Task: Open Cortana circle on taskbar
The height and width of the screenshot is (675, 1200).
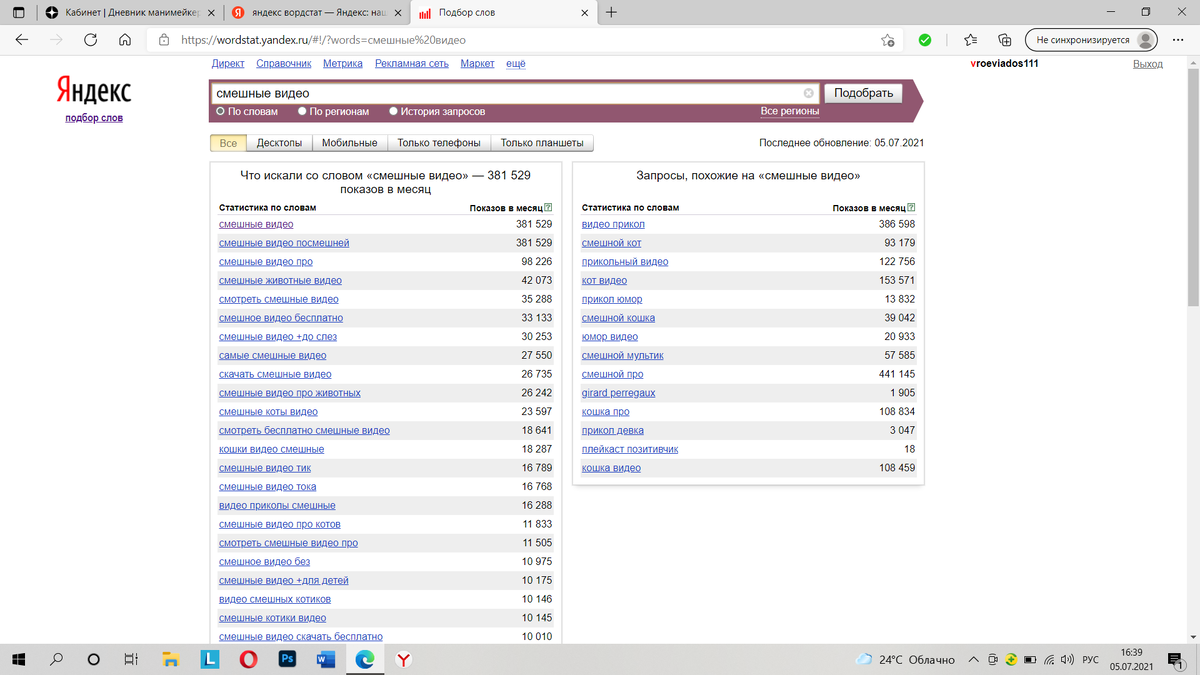Action: [93, 660]
